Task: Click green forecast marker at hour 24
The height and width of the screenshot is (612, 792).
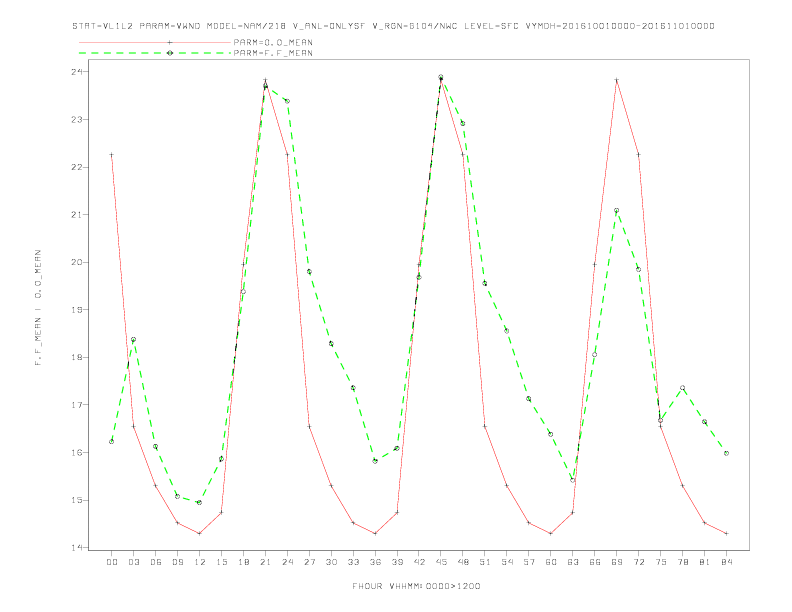Action: click(x=287, y=101)
